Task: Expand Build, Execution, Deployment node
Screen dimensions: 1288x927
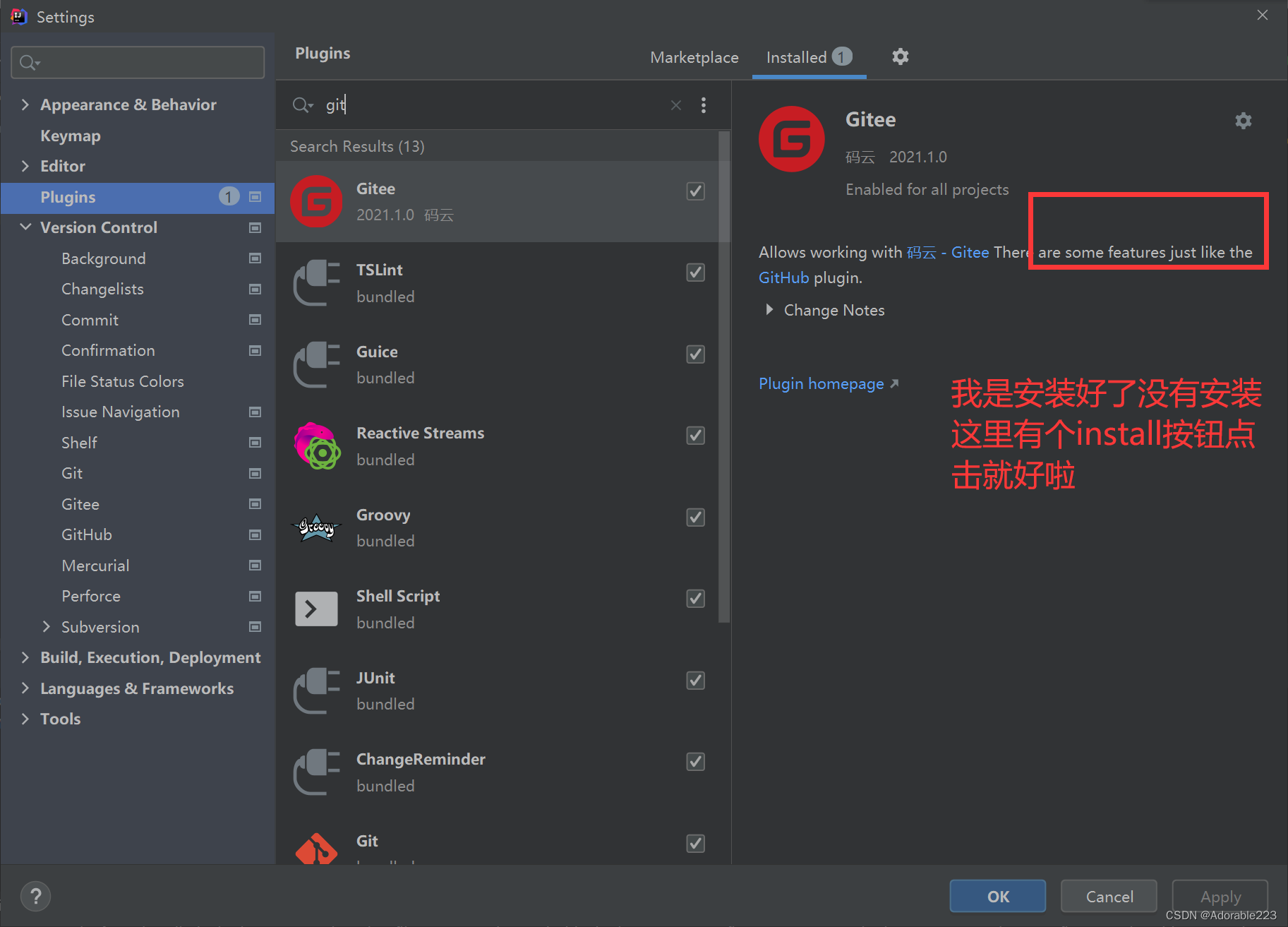Action: [25, 657]
